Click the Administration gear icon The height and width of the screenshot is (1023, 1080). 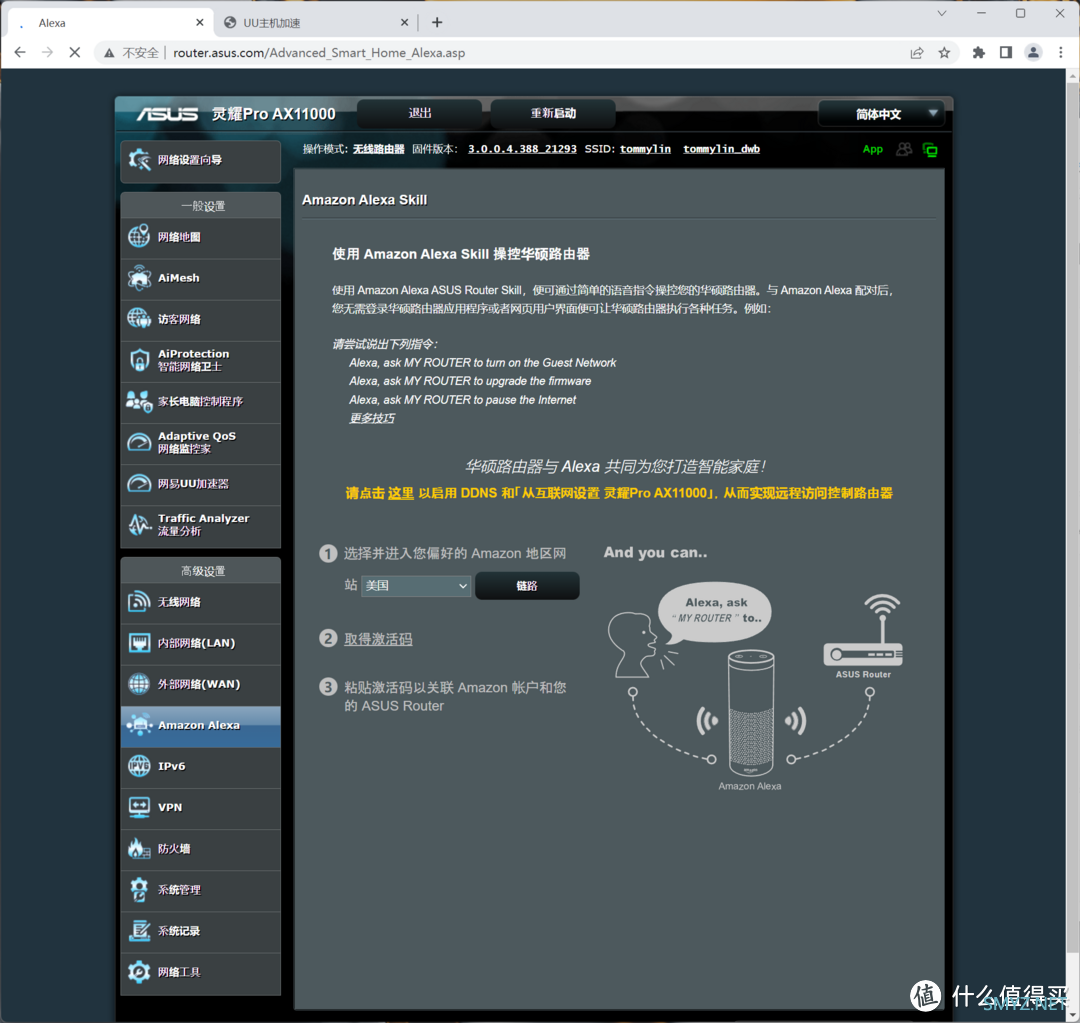(x=139, y=889)
